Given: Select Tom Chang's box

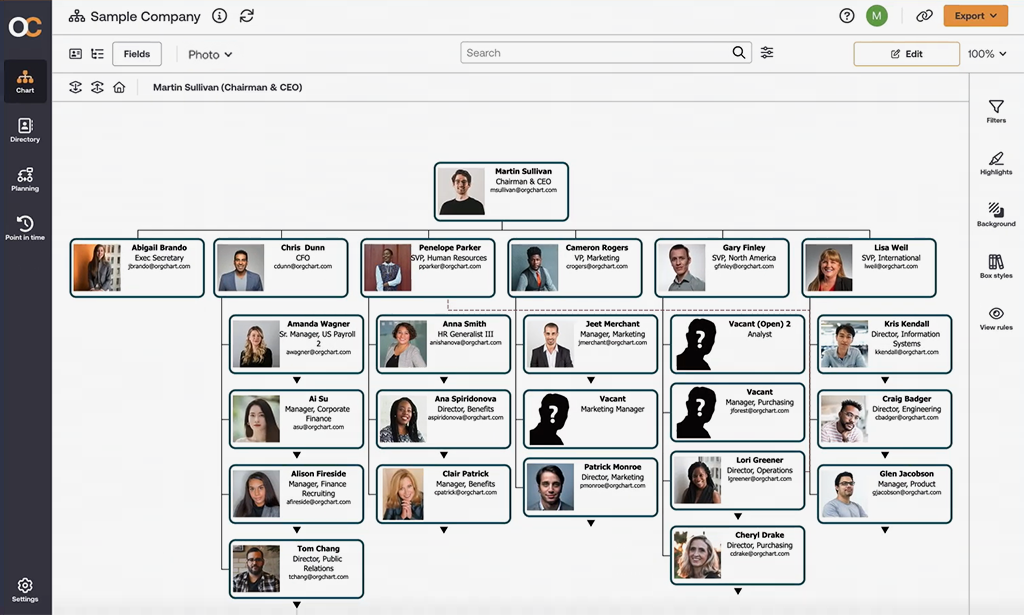Looking at the screenshot, I should [296, 569].
